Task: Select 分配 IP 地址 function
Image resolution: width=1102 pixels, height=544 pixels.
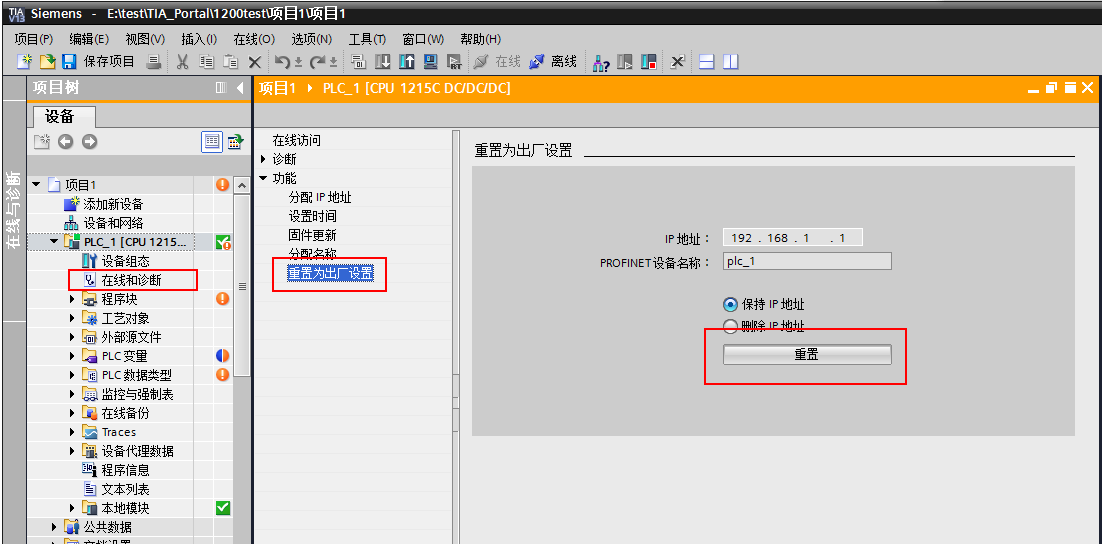Action: click(x=320, y=197)
